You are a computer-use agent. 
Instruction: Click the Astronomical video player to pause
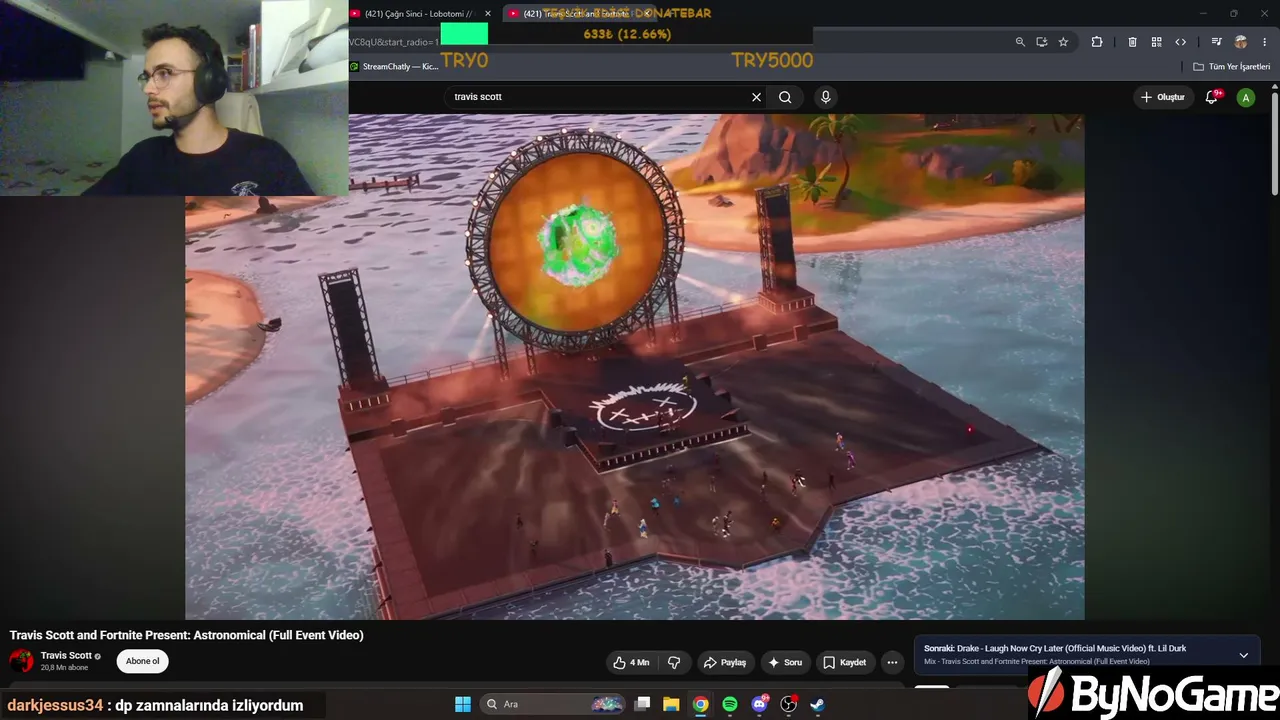634,366
